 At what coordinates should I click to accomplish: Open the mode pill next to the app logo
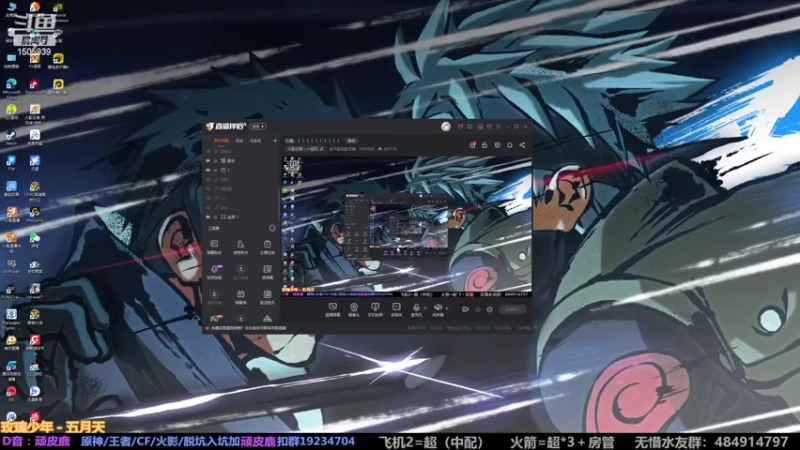tap(258, 127)
